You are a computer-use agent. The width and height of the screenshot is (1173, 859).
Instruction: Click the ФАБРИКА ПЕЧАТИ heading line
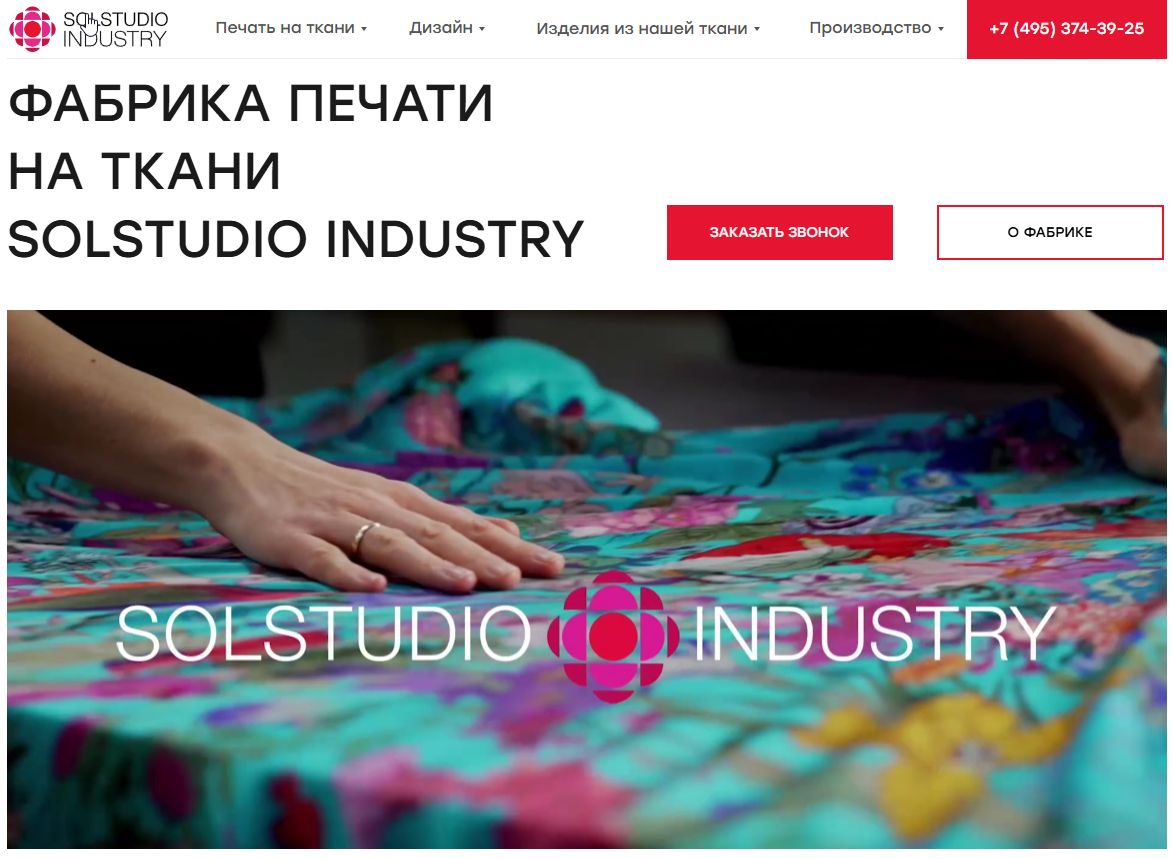251,103
